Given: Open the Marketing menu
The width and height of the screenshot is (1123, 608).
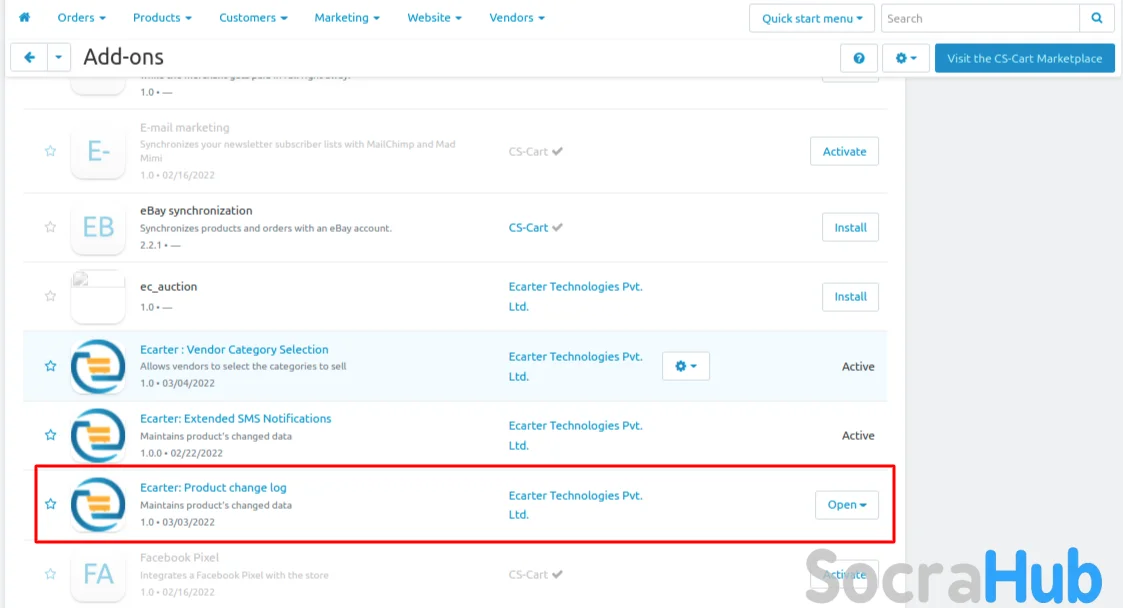Looking at the screenshot, I should click(347, 17).
